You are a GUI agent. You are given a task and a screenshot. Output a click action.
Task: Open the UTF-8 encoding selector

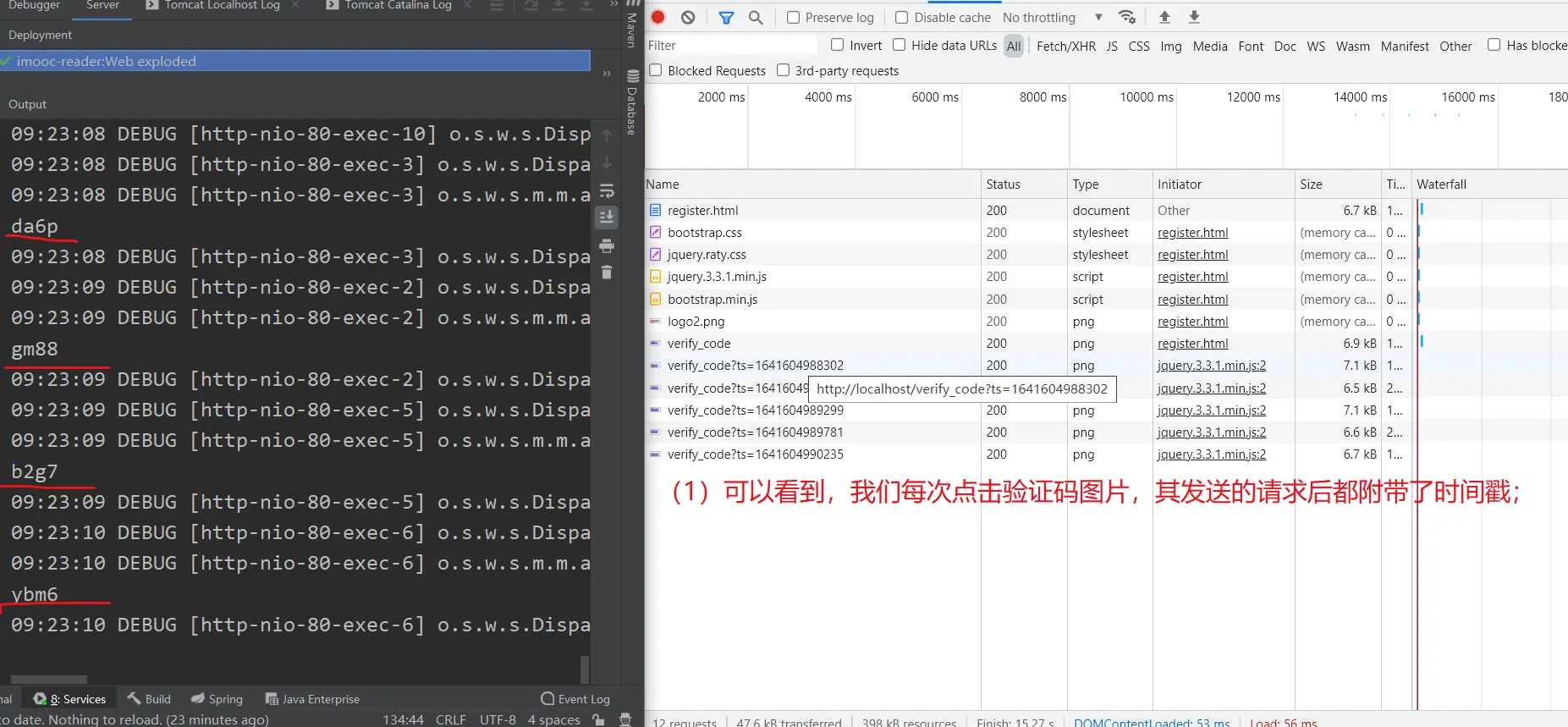click(498, 719)
